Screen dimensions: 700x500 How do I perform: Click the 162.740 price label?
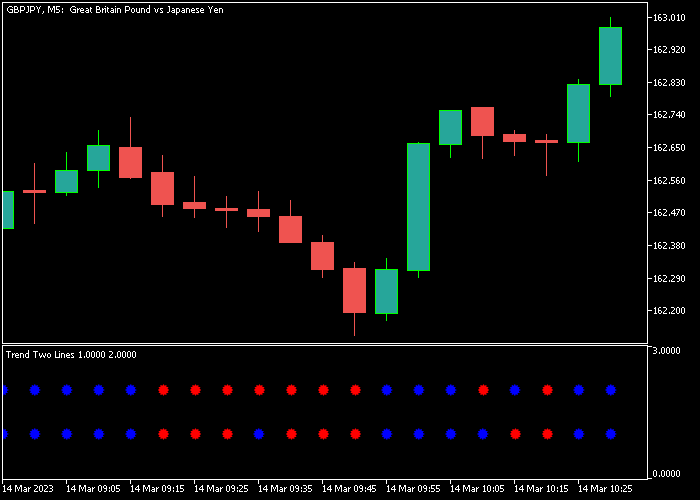point(668,115)
